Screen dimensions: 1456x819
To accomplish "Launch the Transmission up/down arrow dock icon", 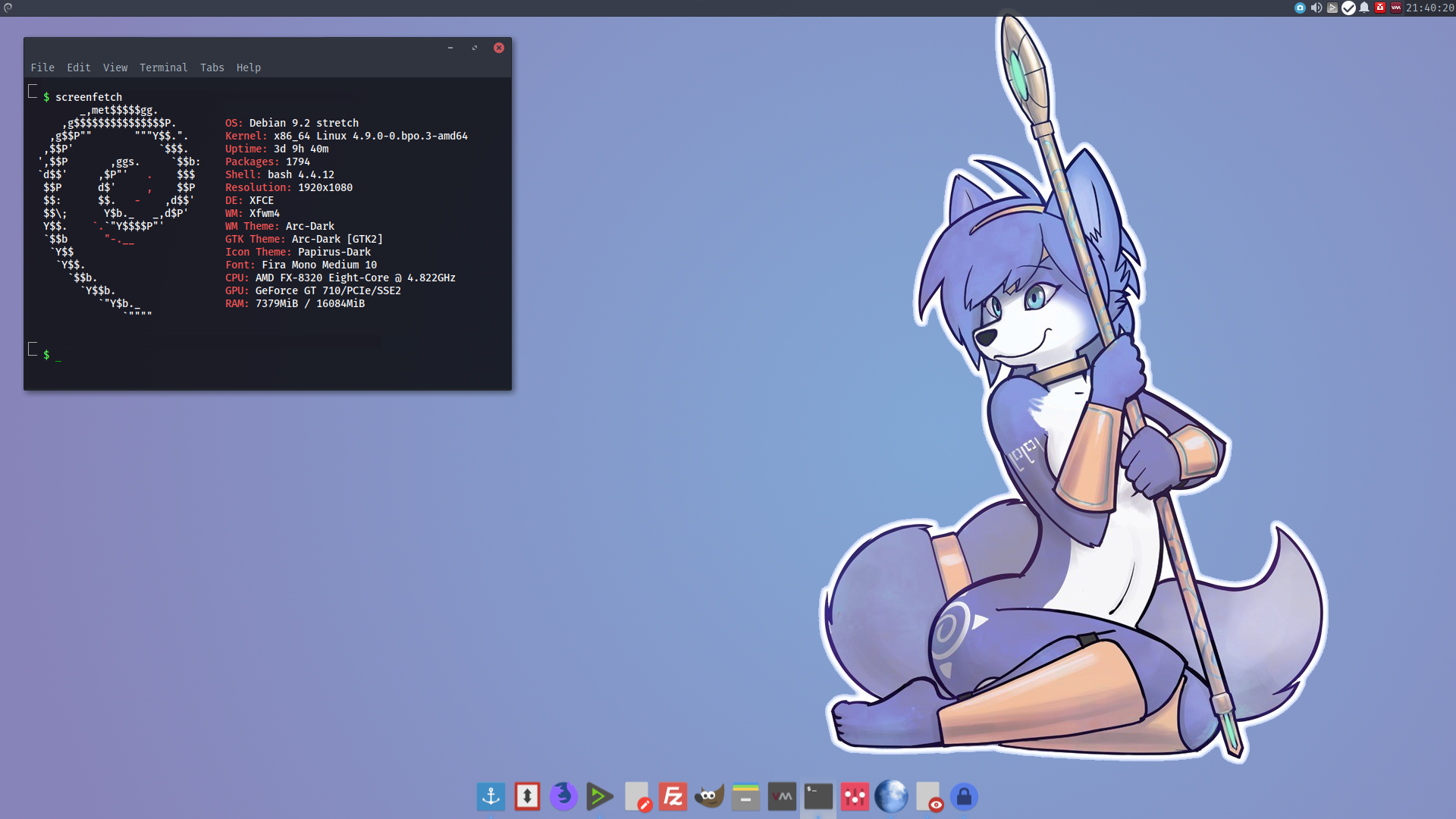I will (x=527, y=796).
